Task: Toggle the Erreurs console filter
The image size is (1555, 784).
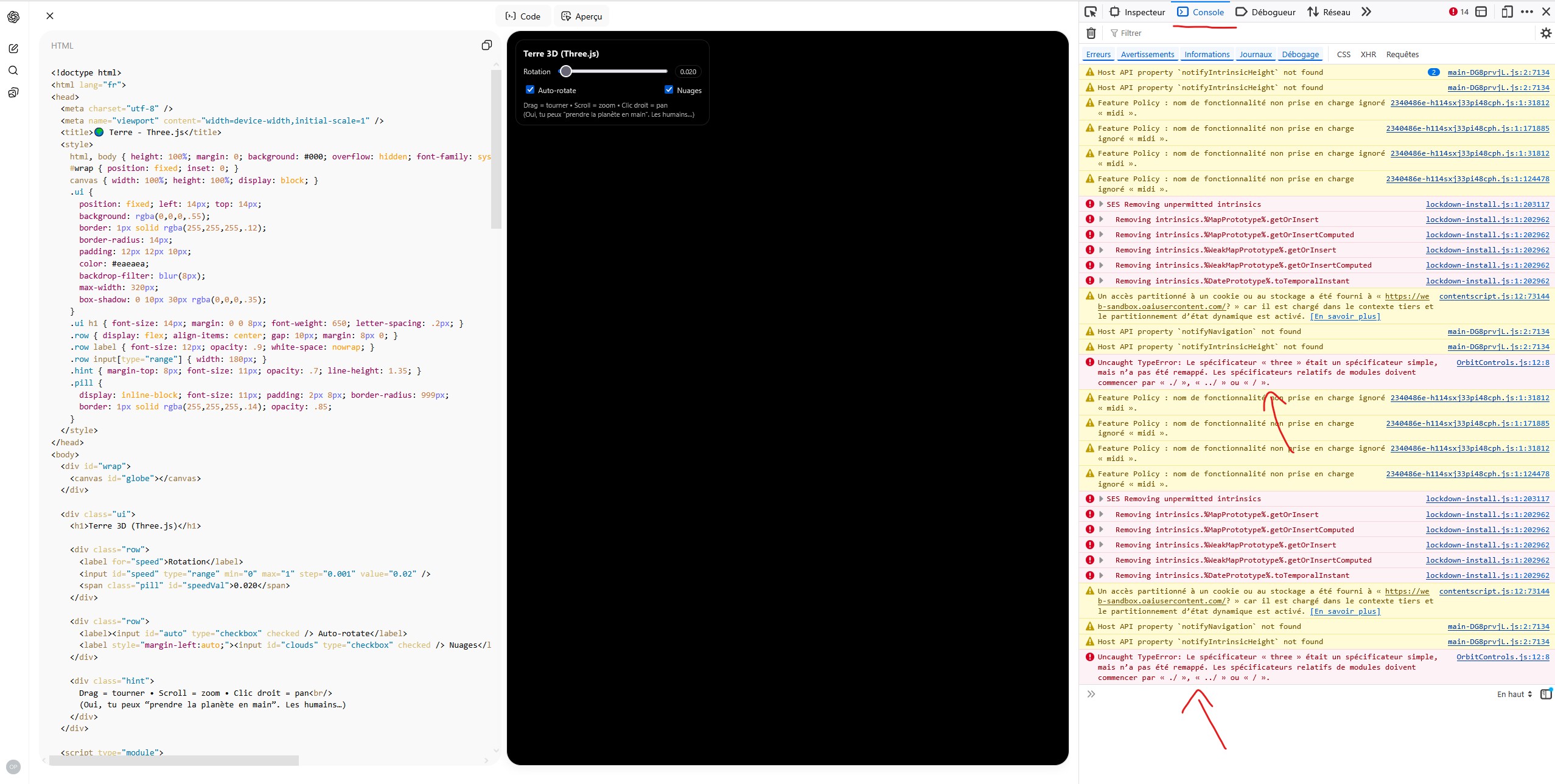Action: (x=1099, y=54)
